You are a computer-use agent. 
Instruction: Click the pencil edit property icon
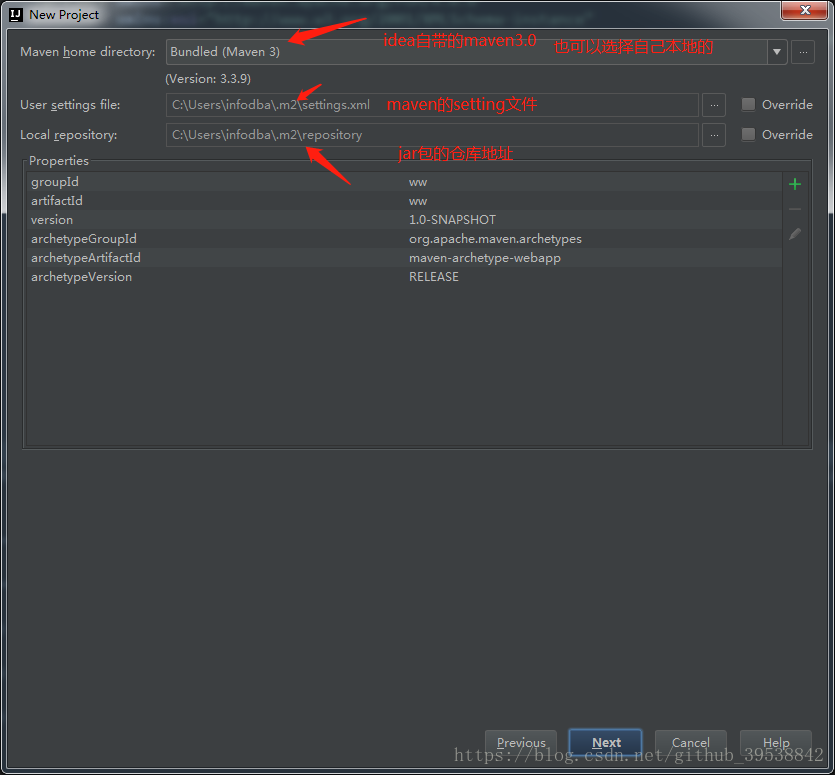pos(795,234)
